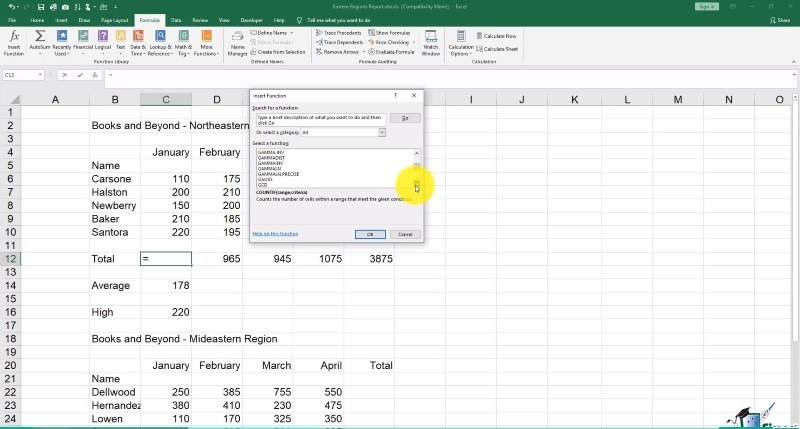Click the function list's scroll up arrow
The height and width of the screenshot is (429, 800).
(x=416, y=153)
